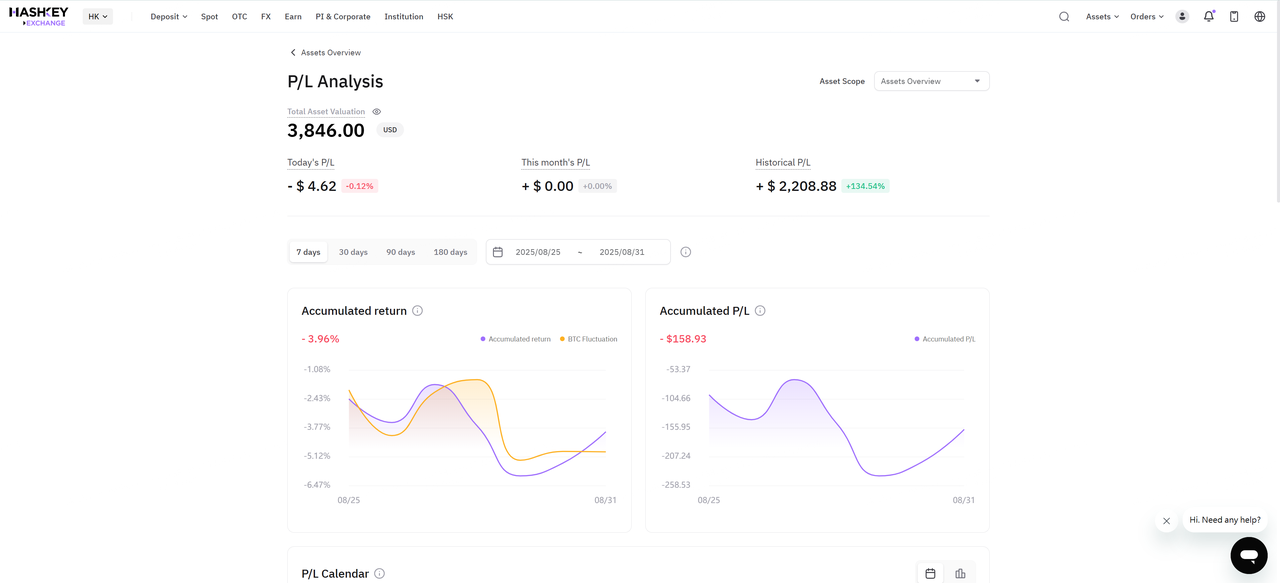
Task: Open the user profile icon
Action: click(1183, 16)
